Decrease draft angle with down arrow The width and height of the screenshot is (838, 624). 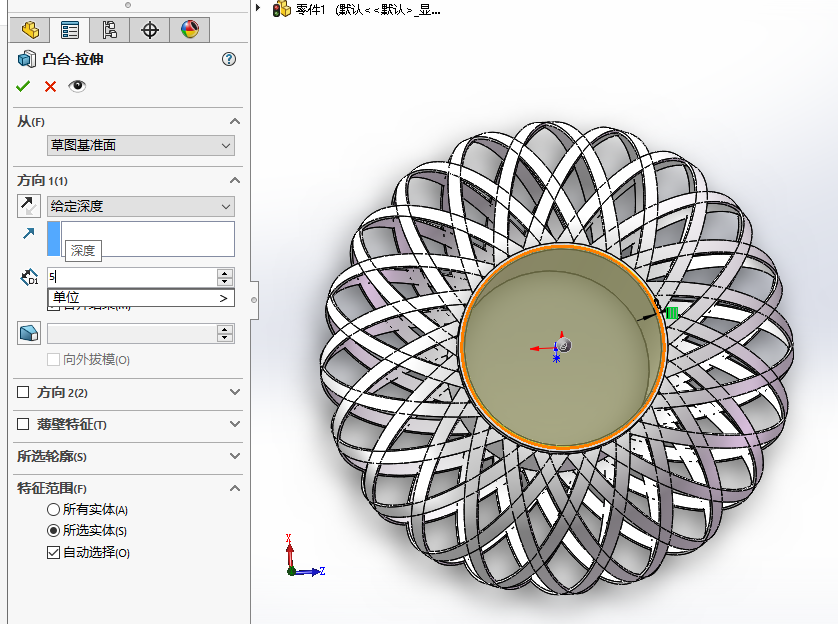click(225, 338)
